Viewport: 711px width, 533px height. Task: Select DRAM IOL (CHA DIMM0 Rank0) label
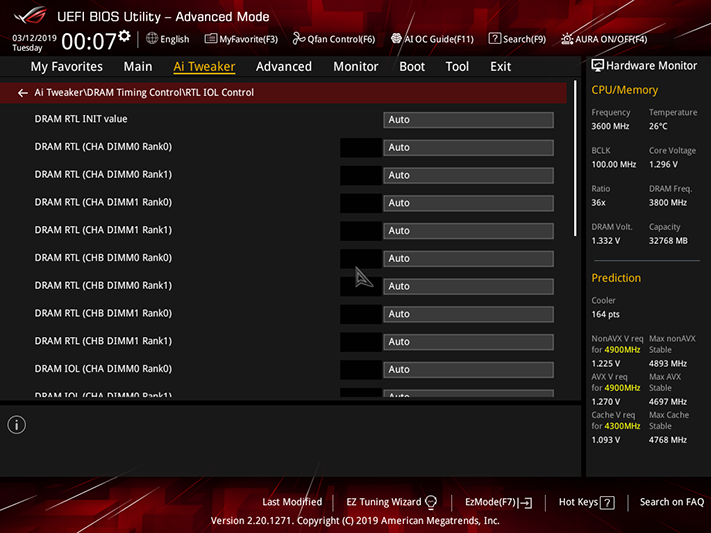click(103, 369)
